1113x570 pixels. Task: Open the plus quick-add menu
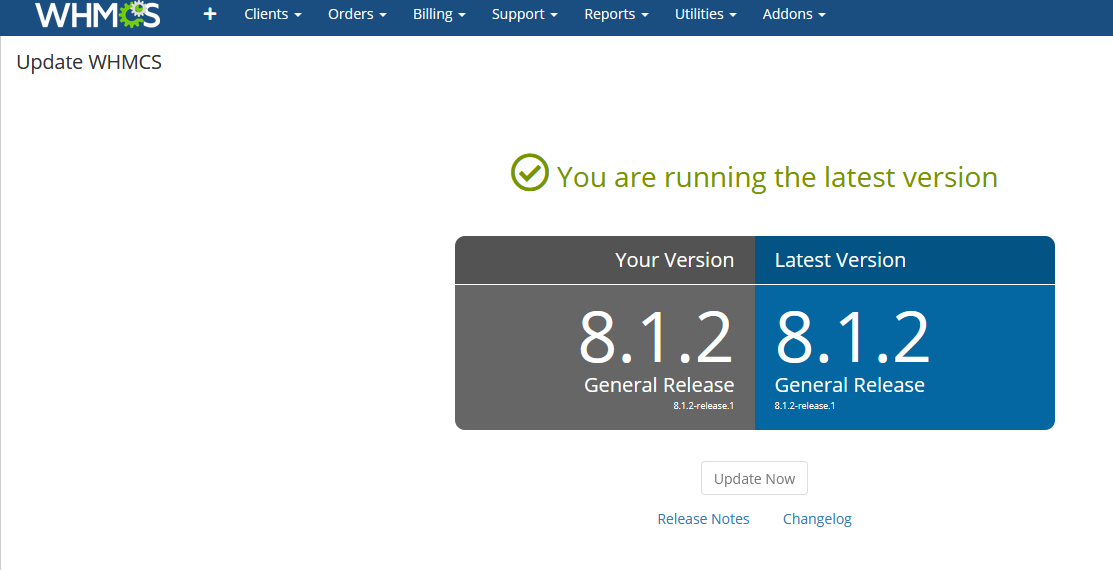[209, 14]
